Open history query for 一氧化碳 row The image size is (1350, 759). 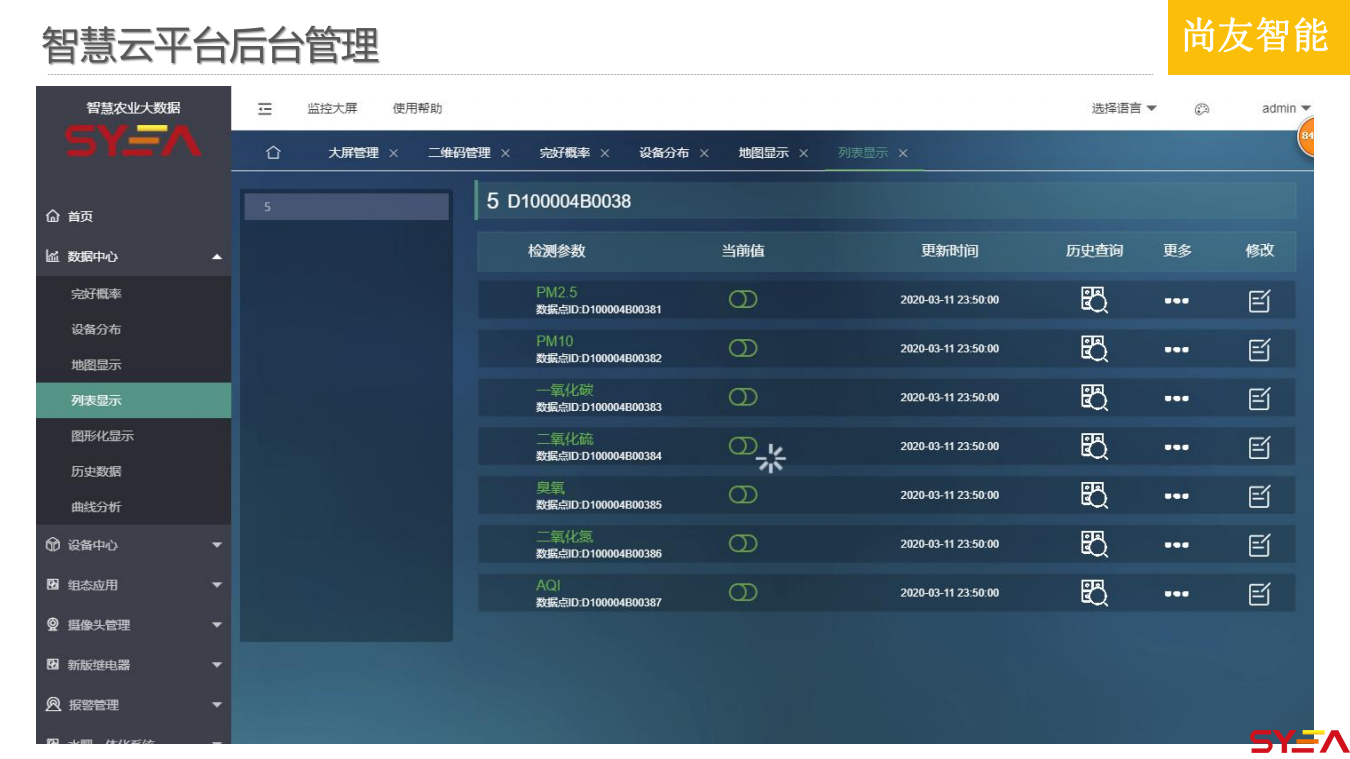tap(1094, 398)
